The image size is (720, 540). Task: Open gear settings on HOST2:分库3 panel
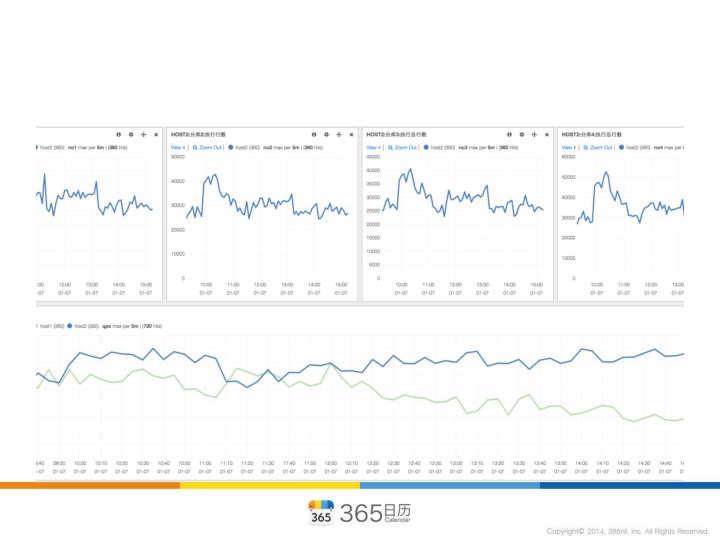tap(522, 135)
